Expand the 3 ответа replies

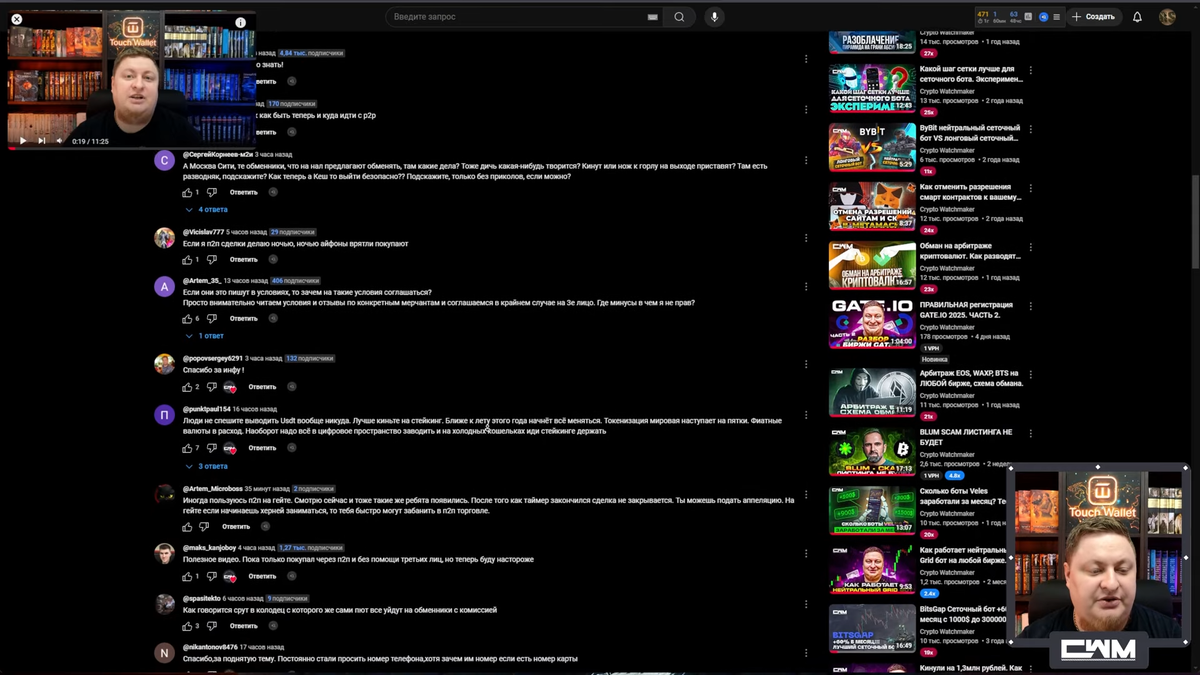(x=207, y=466)
